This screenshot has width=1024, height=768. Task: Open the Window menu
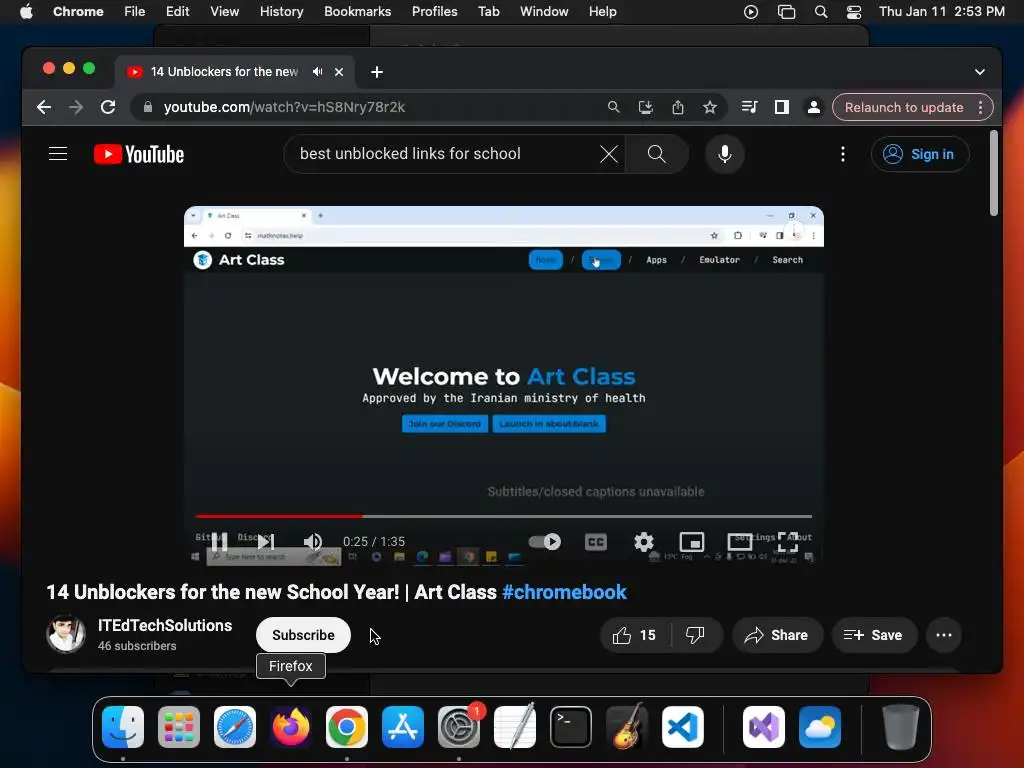tap(544, 12)
